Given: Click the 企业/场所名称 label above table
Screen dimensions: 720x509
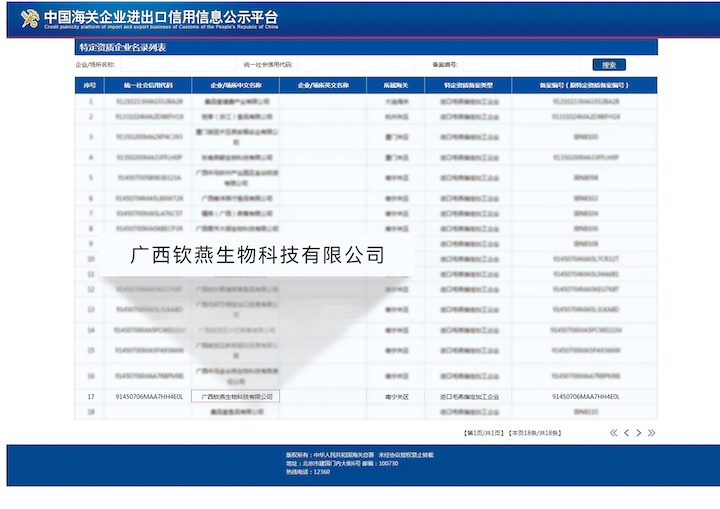Looking at the screenshot, I should point(95,65).
